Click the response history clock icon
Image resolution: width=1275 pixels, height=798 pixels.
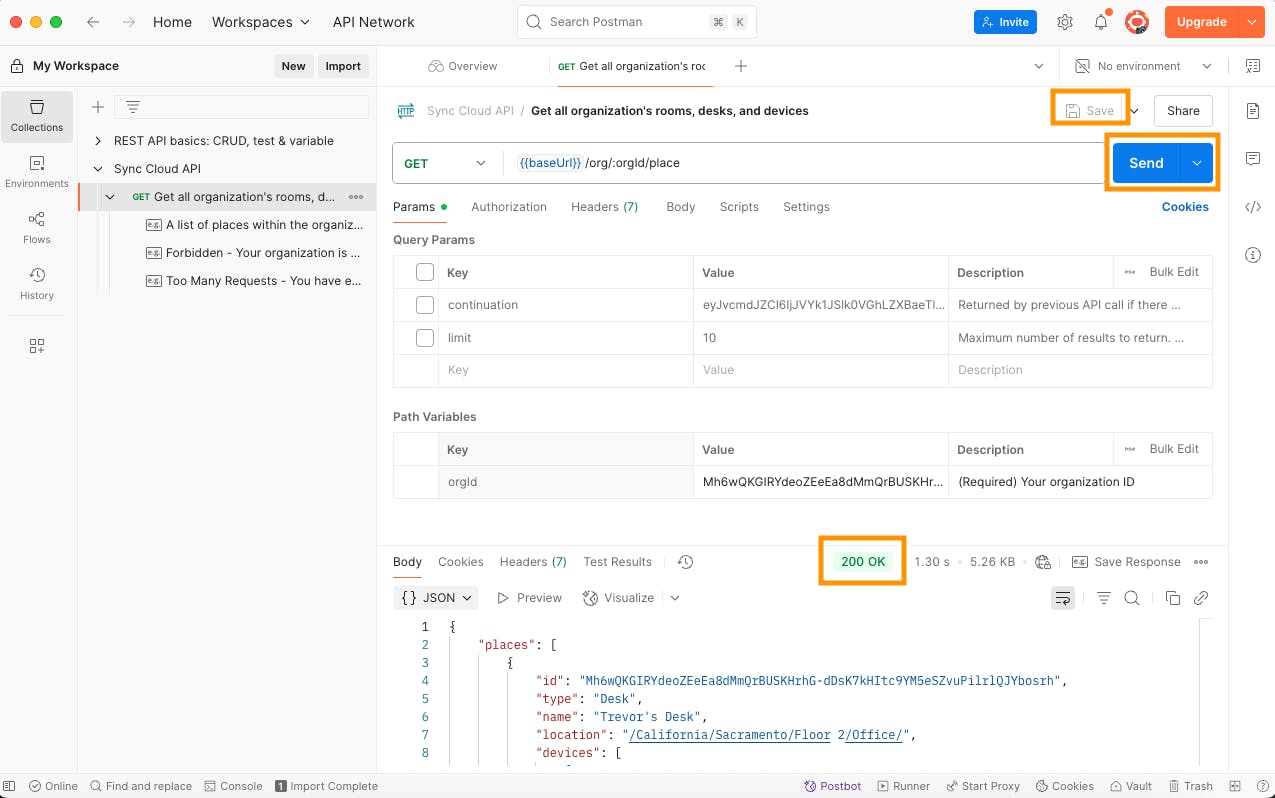685,562
